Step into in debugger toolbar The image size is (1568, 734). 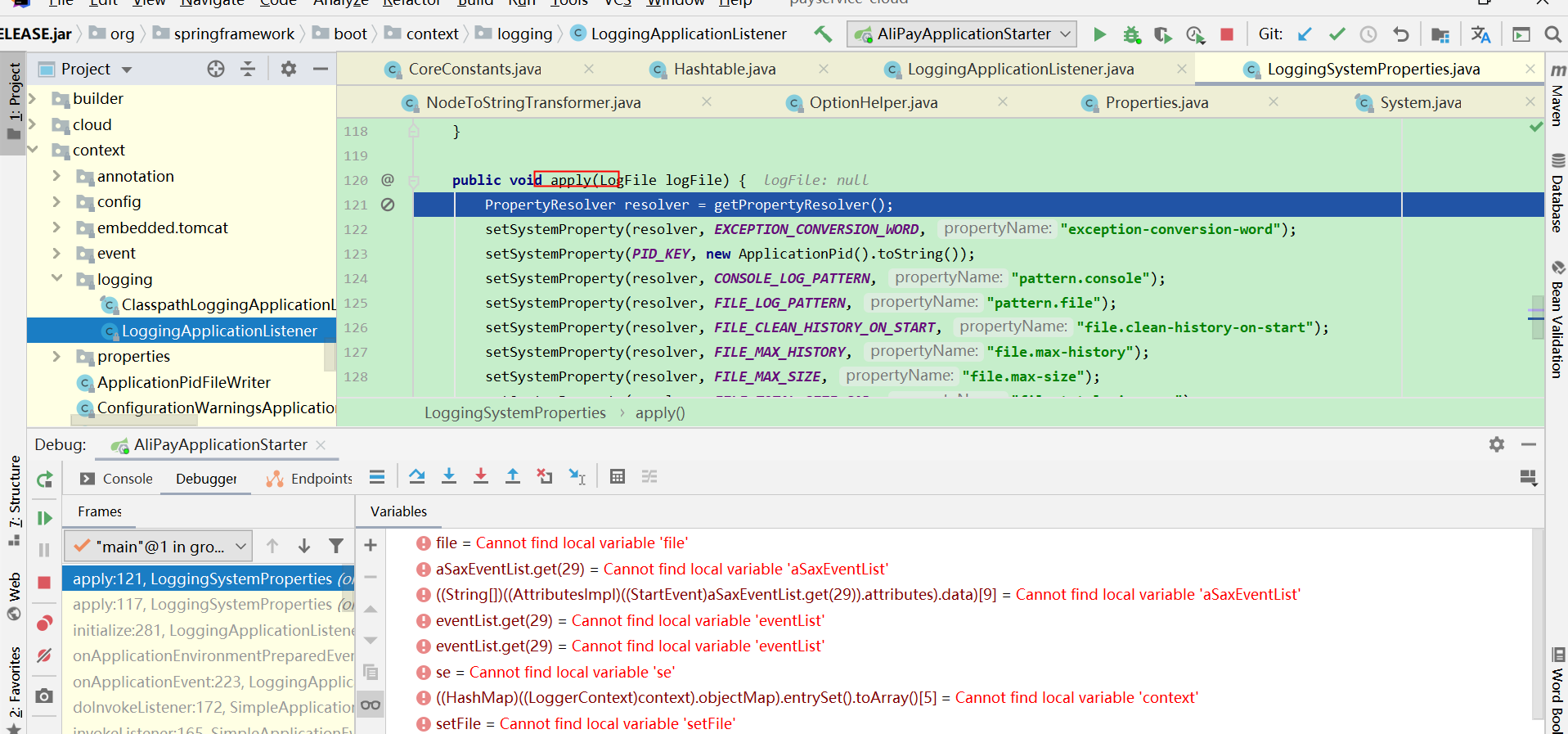[449, 476]
